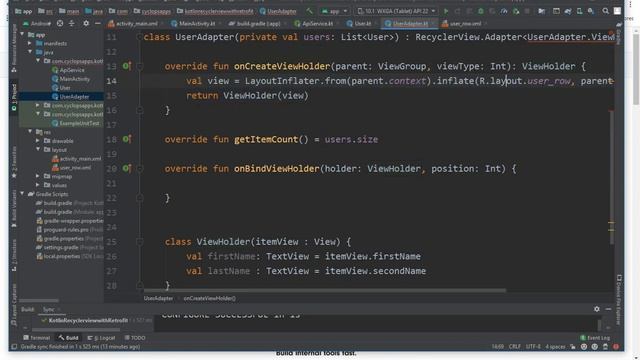The height and width of the screenshot is (360, 640).
Task: Click override gutter icon on line 18
Action: (x=127, y=139)
